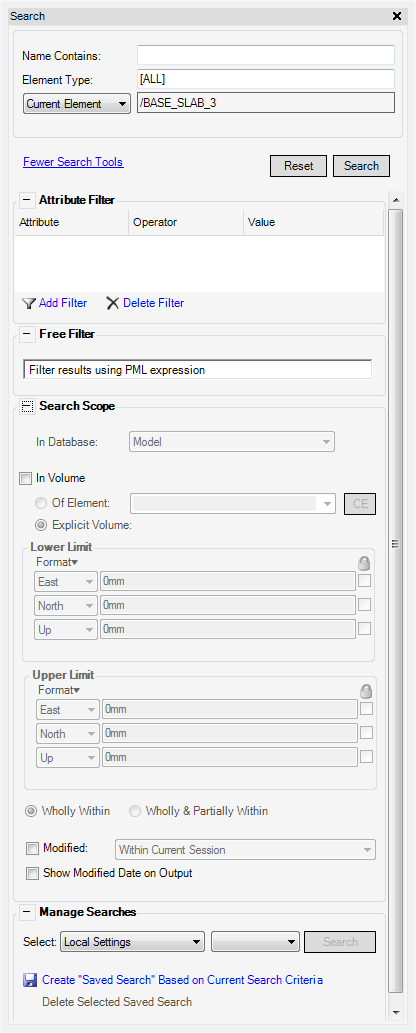Open the Local Settings dropdown

click(x=133, y=942)
